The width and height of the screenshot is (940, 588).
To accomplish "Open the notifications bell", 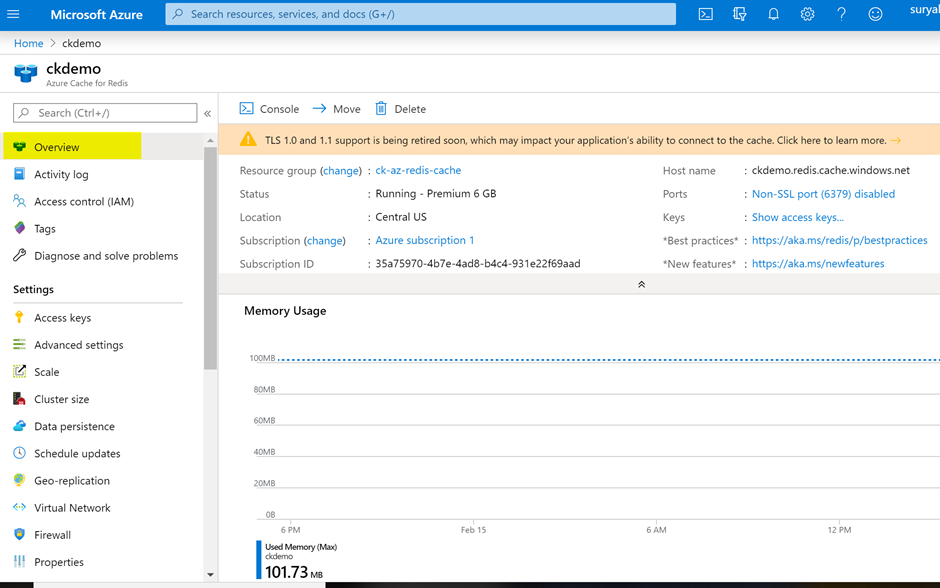I will click(x=773, y=14).
